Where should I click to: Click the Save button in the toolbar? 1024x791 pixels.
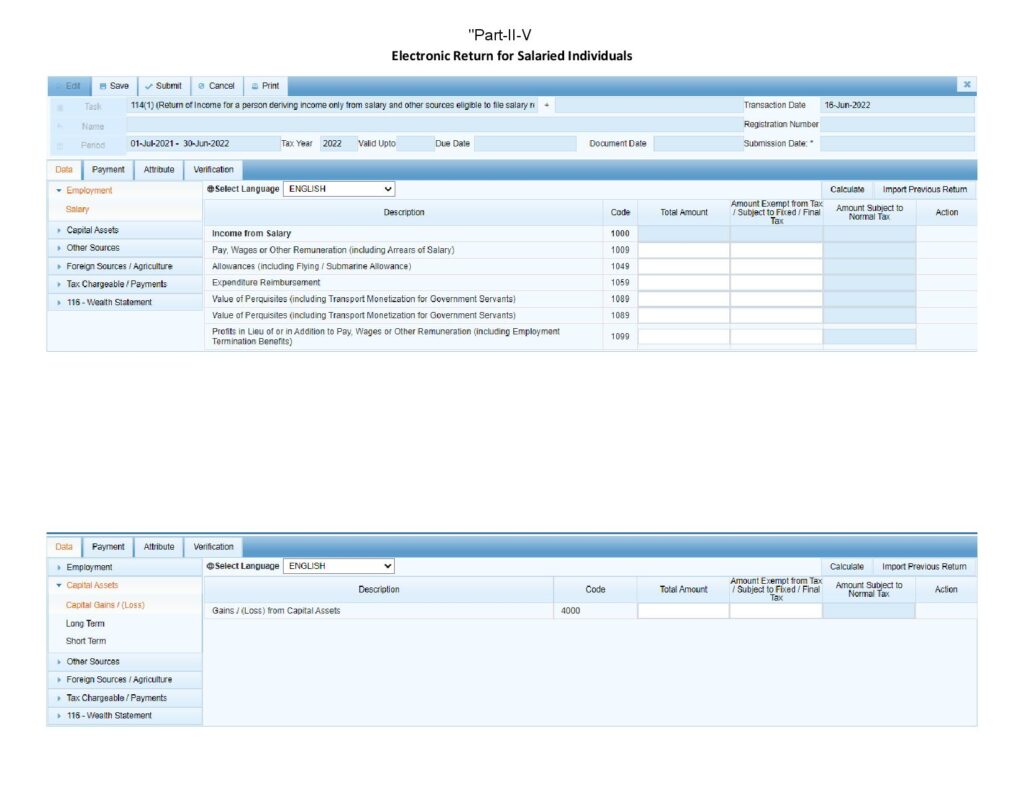pyautogui.click(x=114, y=86)
